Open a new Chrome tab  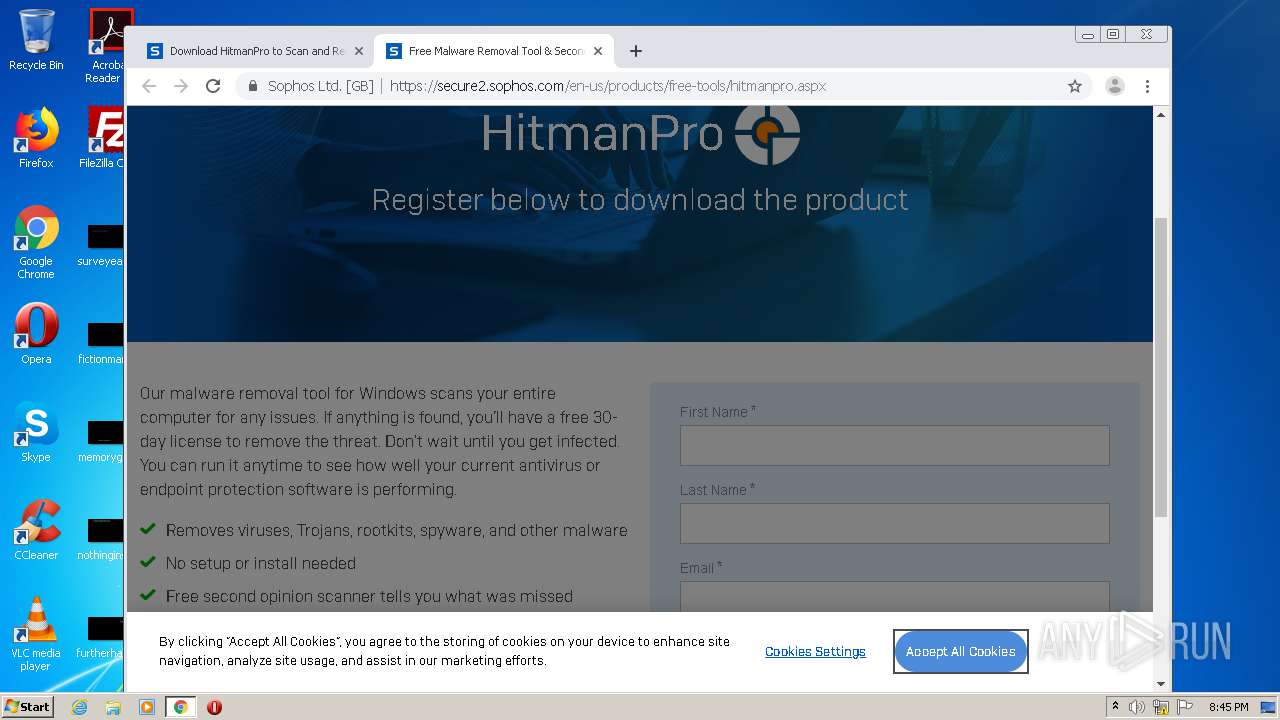(635, 51)
